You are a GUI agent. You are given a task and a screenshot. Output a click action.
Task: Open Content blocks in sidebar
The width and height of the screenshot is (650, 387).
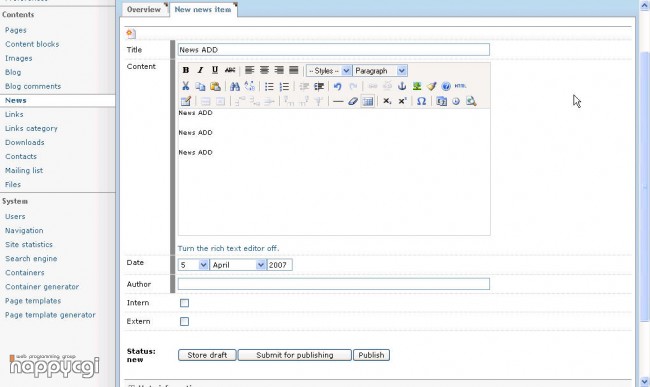click(32, 44)
